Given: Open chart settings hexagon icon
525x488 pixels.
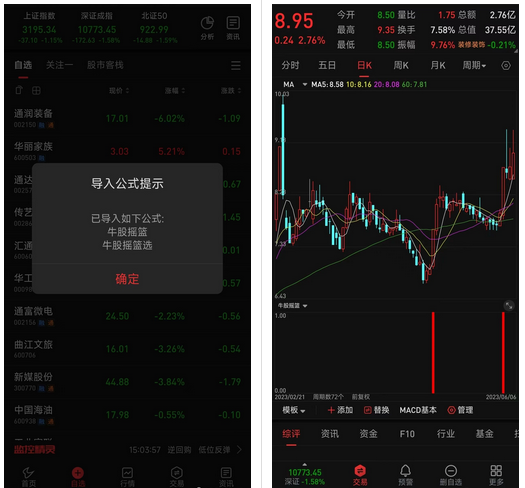Looking at the screenshot, I should (506, 65).
